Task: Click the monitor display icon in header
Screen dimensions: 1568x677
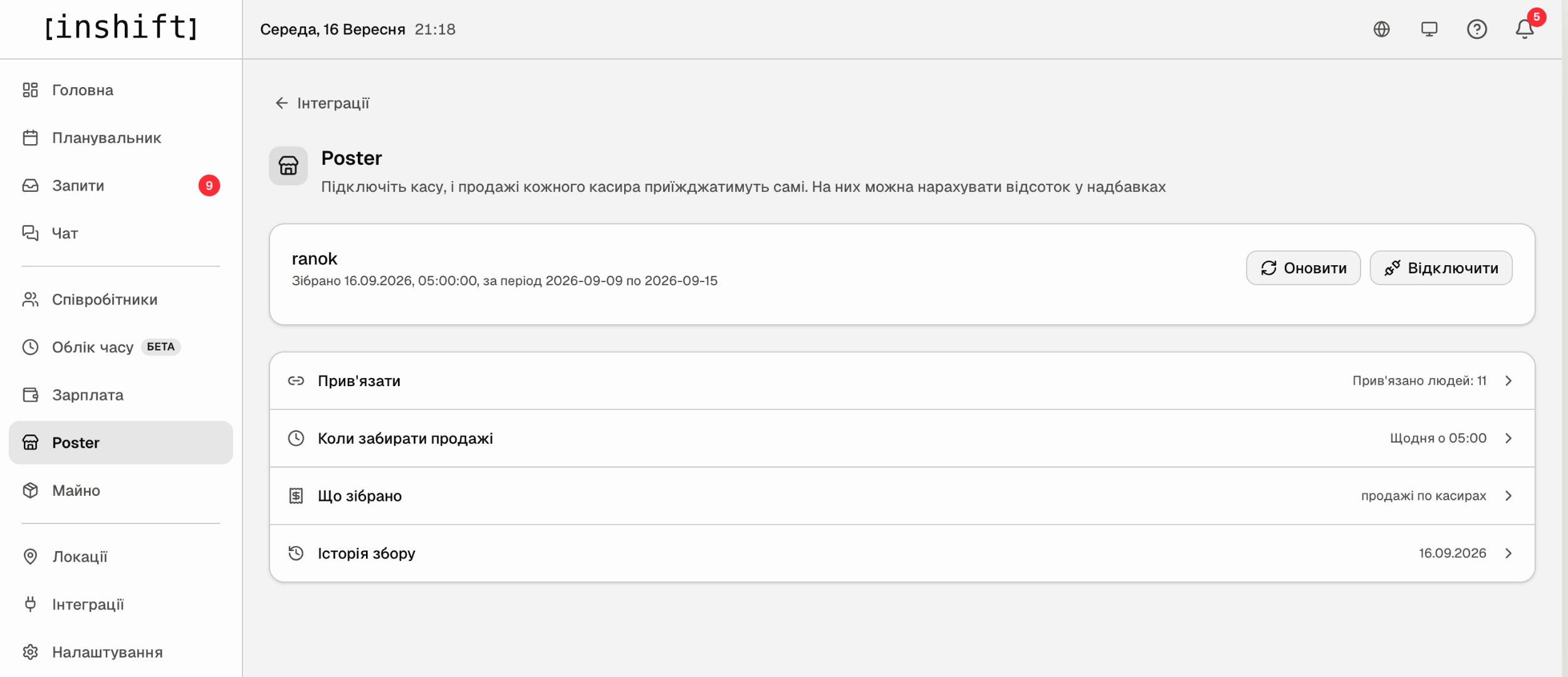Action: [1429, 29]
